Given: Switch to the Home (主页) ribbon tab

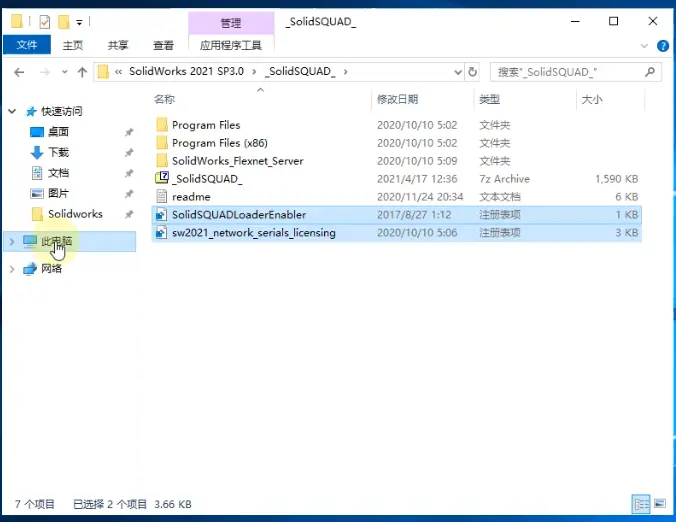Looking at the screenshot, I should coord(72,45).
